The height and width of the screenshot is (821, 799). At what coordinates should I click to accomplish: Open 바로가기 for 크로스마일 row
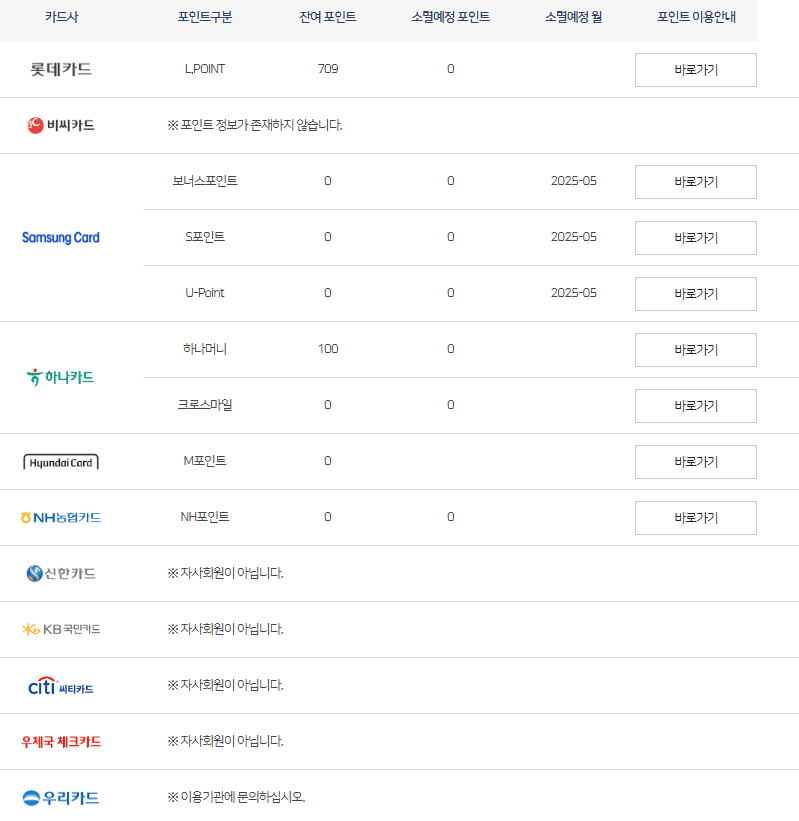(695, 406)
